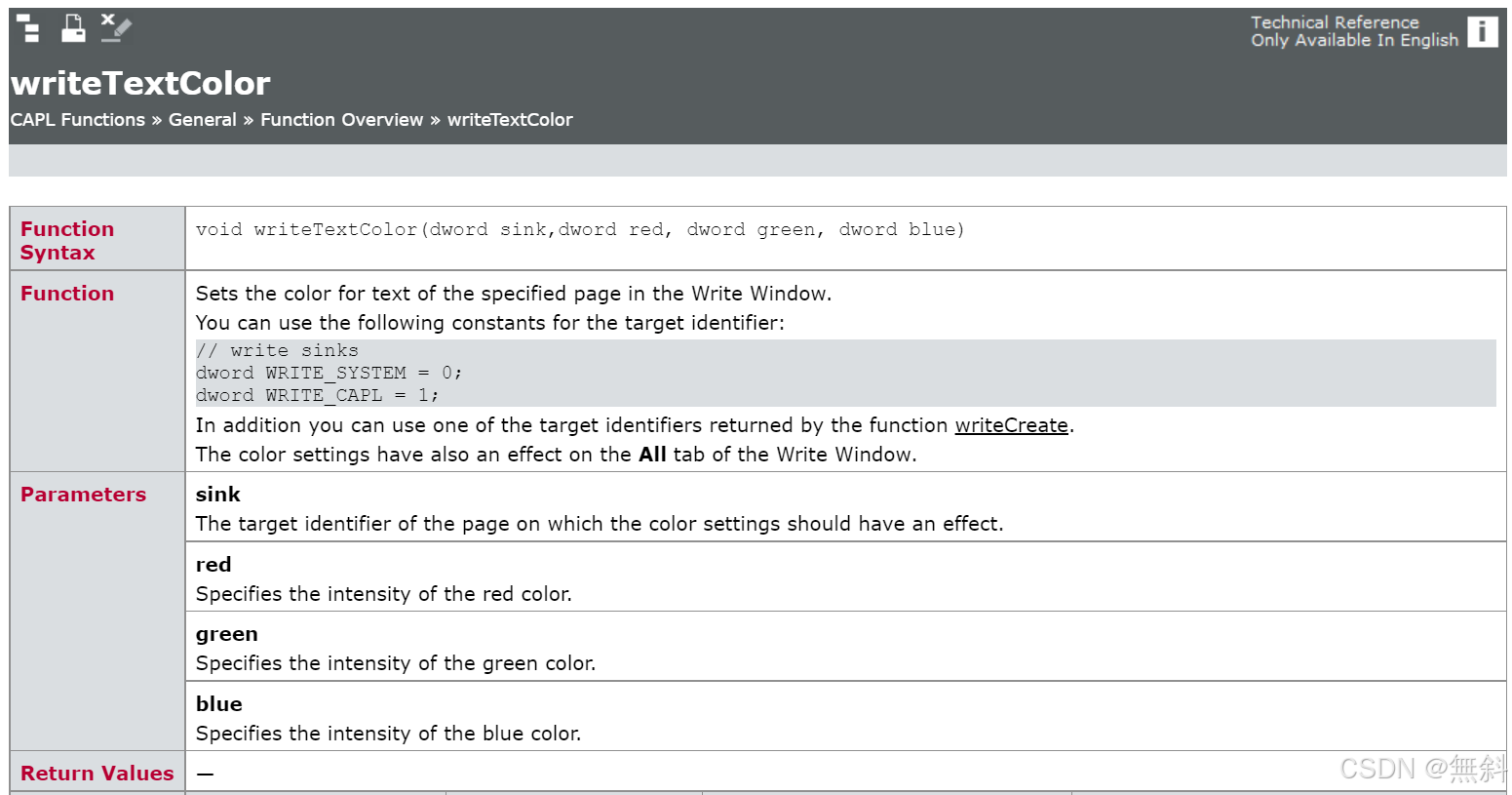
Task: Click the Technical Reference label text
Action: (x=1335, y=21)
